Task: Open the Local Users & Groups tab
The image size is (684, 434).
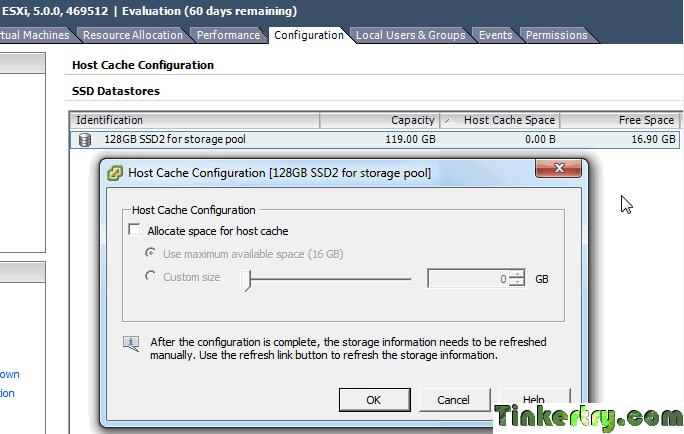Action: pos(411,35)
